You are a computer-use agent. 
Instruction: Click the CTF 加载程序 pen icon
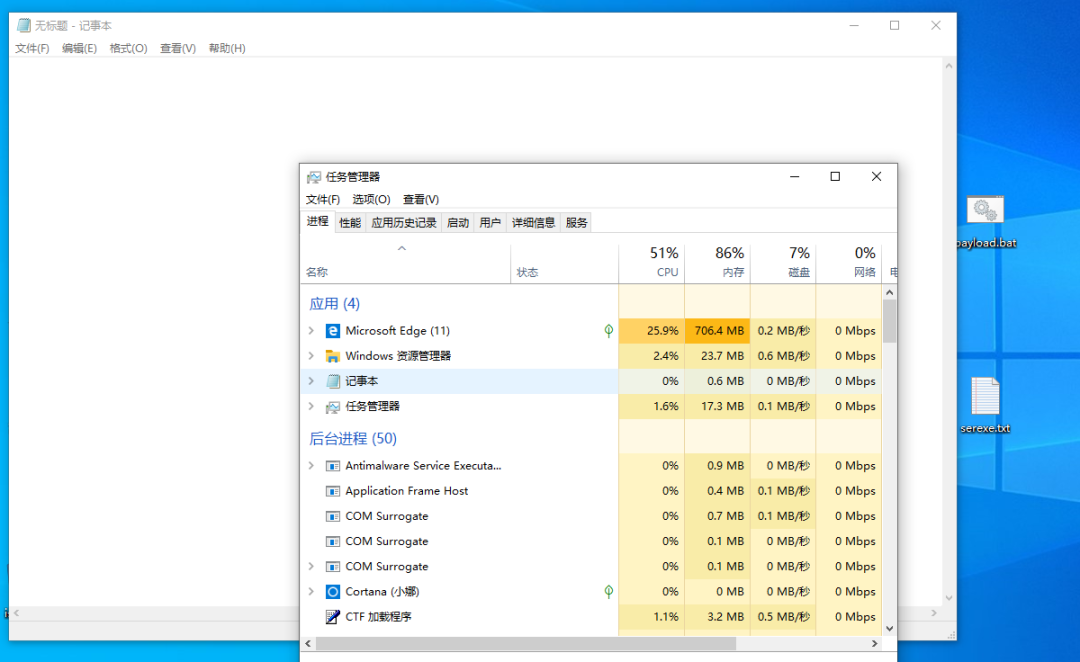tap(333, 617)
